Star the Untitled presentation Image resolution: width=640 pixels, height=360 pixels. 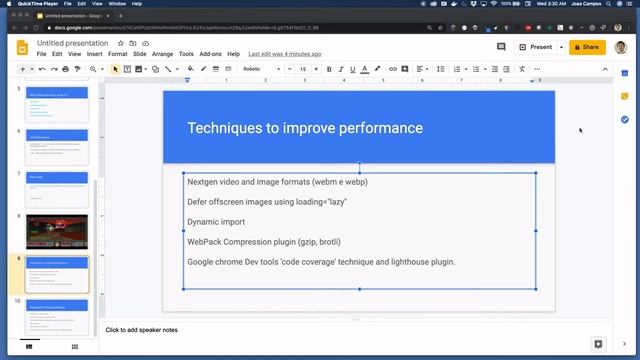[120, 43]
